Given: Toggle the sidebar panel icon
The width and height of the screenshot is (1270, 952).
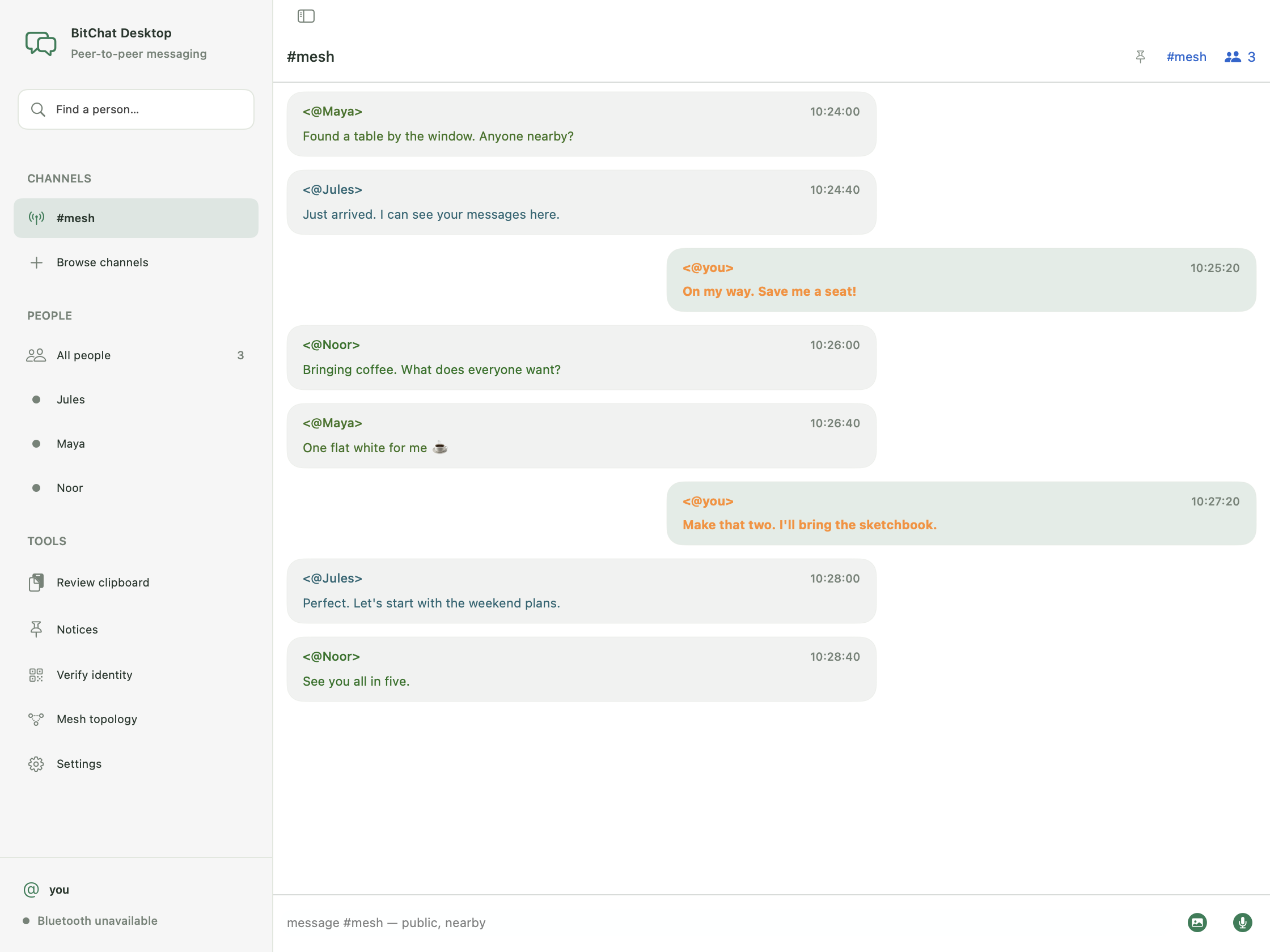Looking at the screenshot, I should tap(306, 16).
